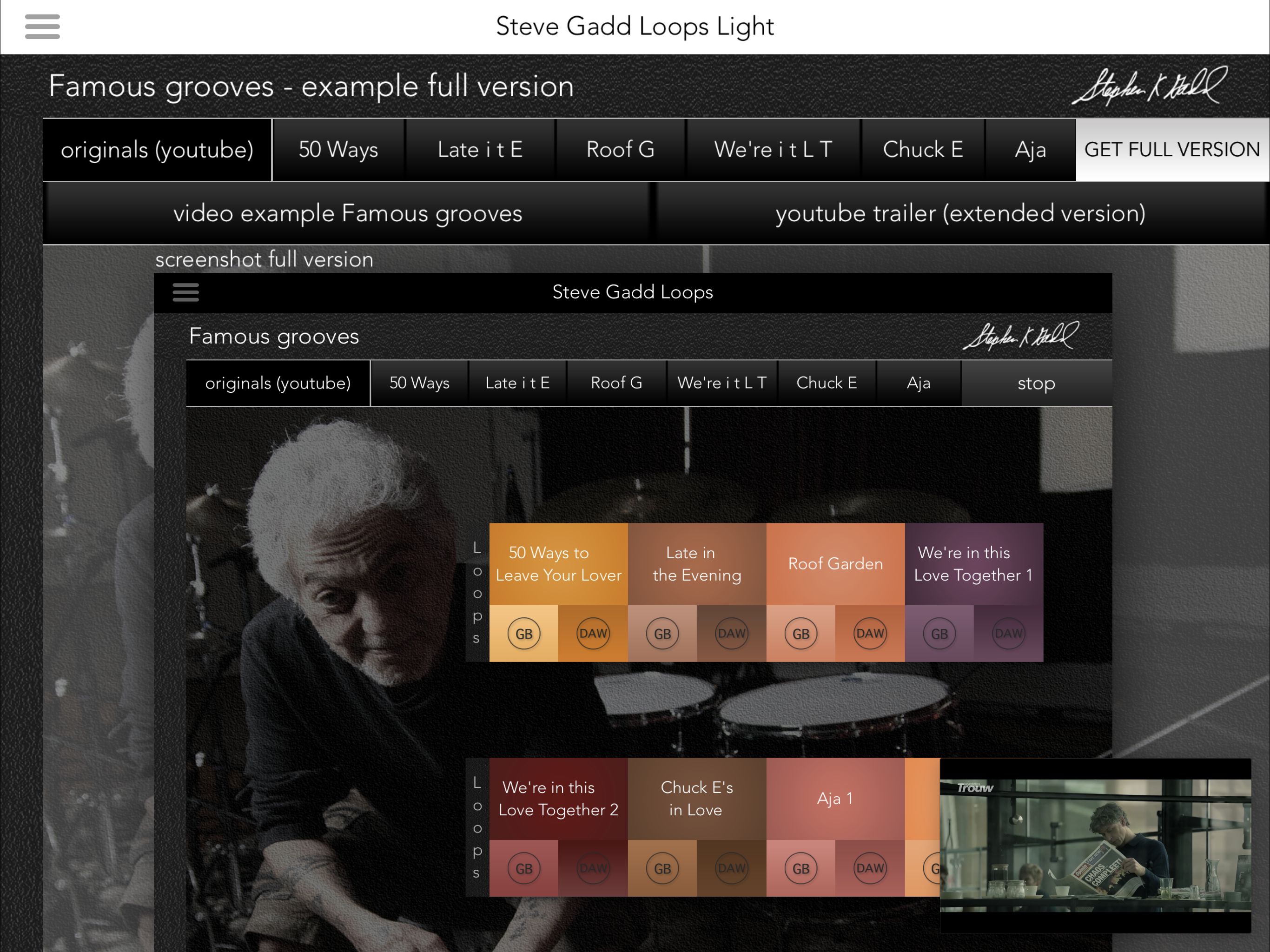
Task: Tap the GB button under Roof Garden
Action: pyautogui.click(x=801, y=634)
